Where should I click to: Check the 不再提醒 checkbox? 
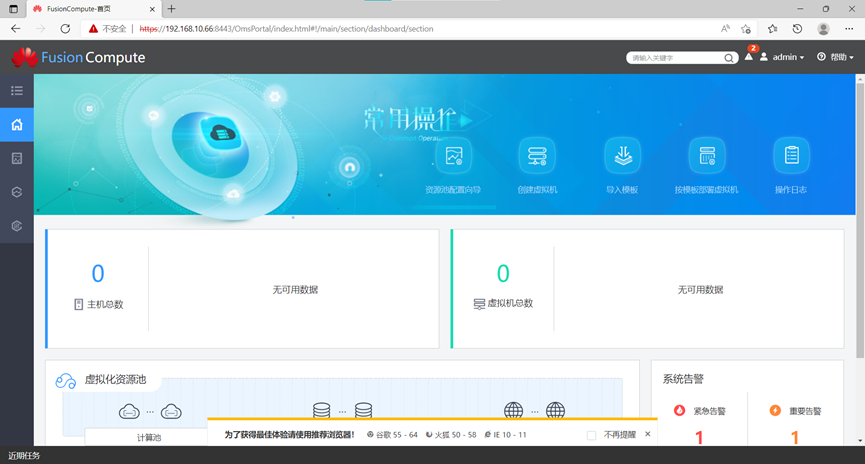click(x=591, y=435)
